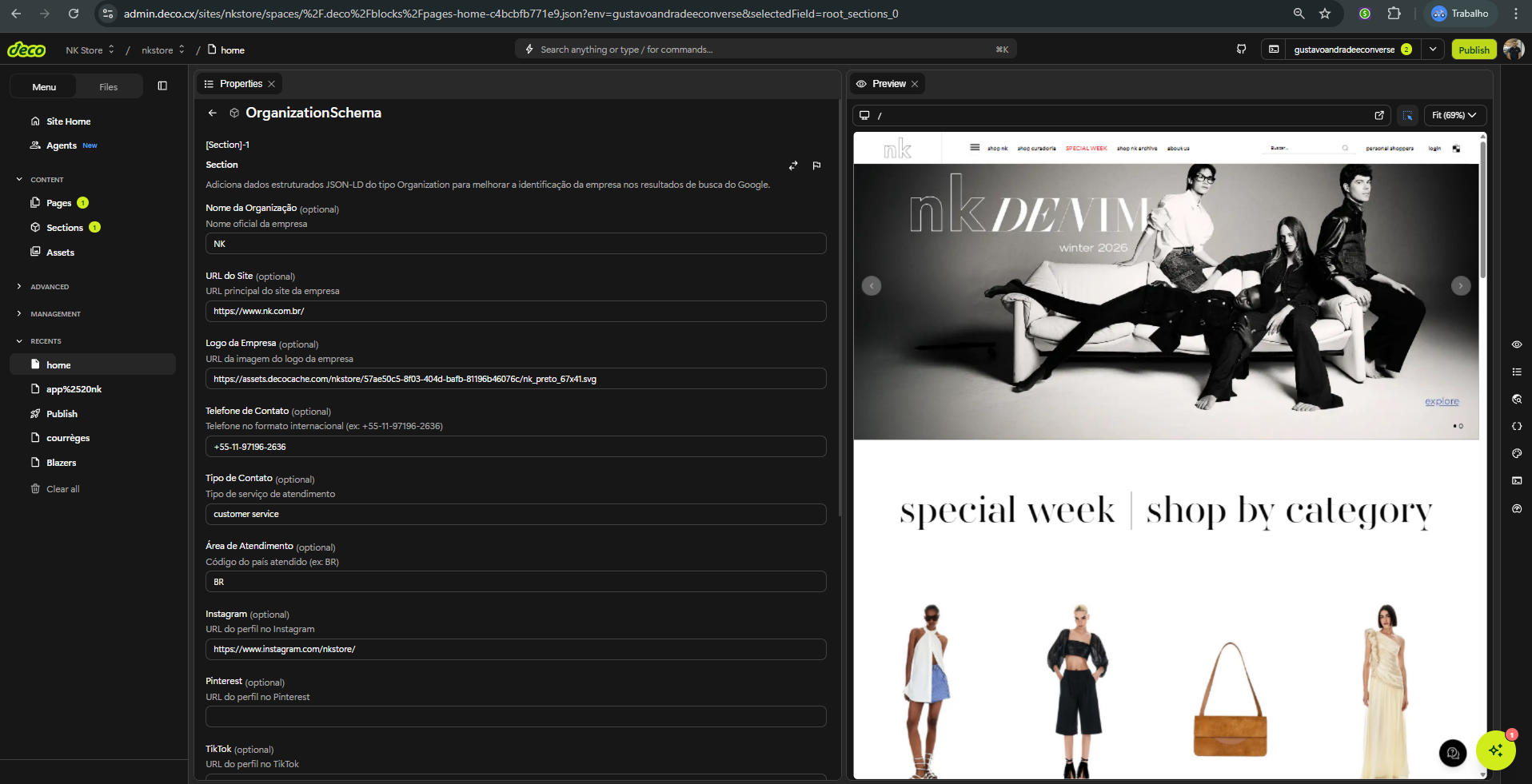Open preview in new tab via external link icon
1532x784 pixels.
tap(1379, 115)
